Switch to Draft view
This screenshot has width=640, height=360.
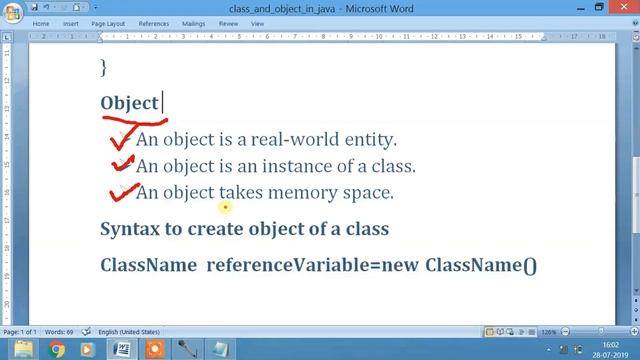click(x=531, y=332)
